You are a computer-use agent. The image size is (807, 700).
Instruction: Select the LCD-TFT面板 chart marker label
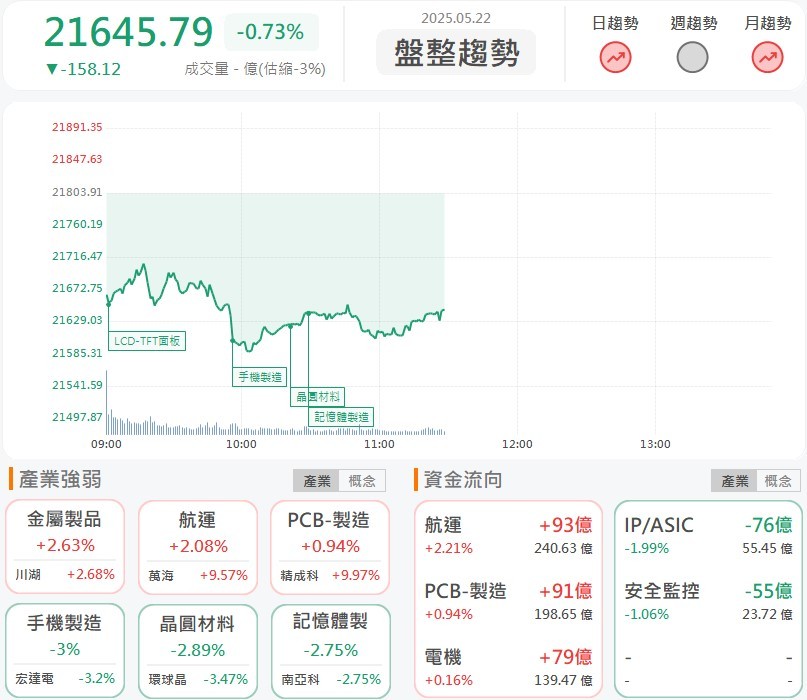(147, 341)
